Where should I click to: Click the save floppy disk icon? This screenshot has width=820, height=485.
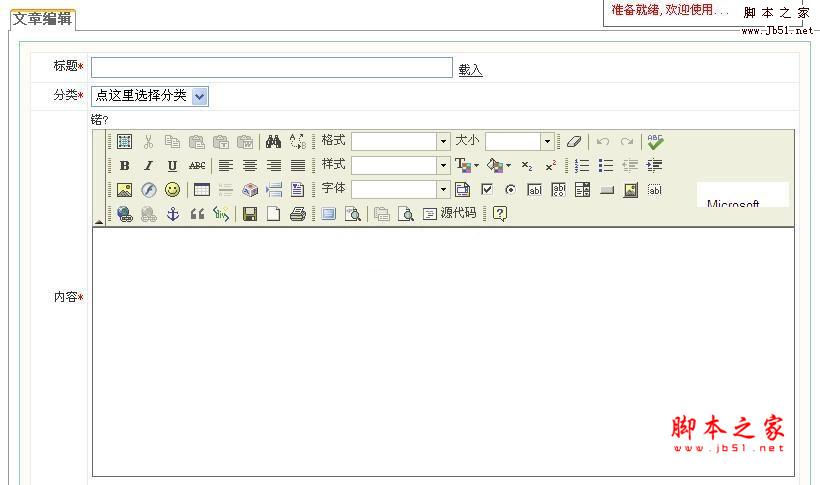click(250, 214)
